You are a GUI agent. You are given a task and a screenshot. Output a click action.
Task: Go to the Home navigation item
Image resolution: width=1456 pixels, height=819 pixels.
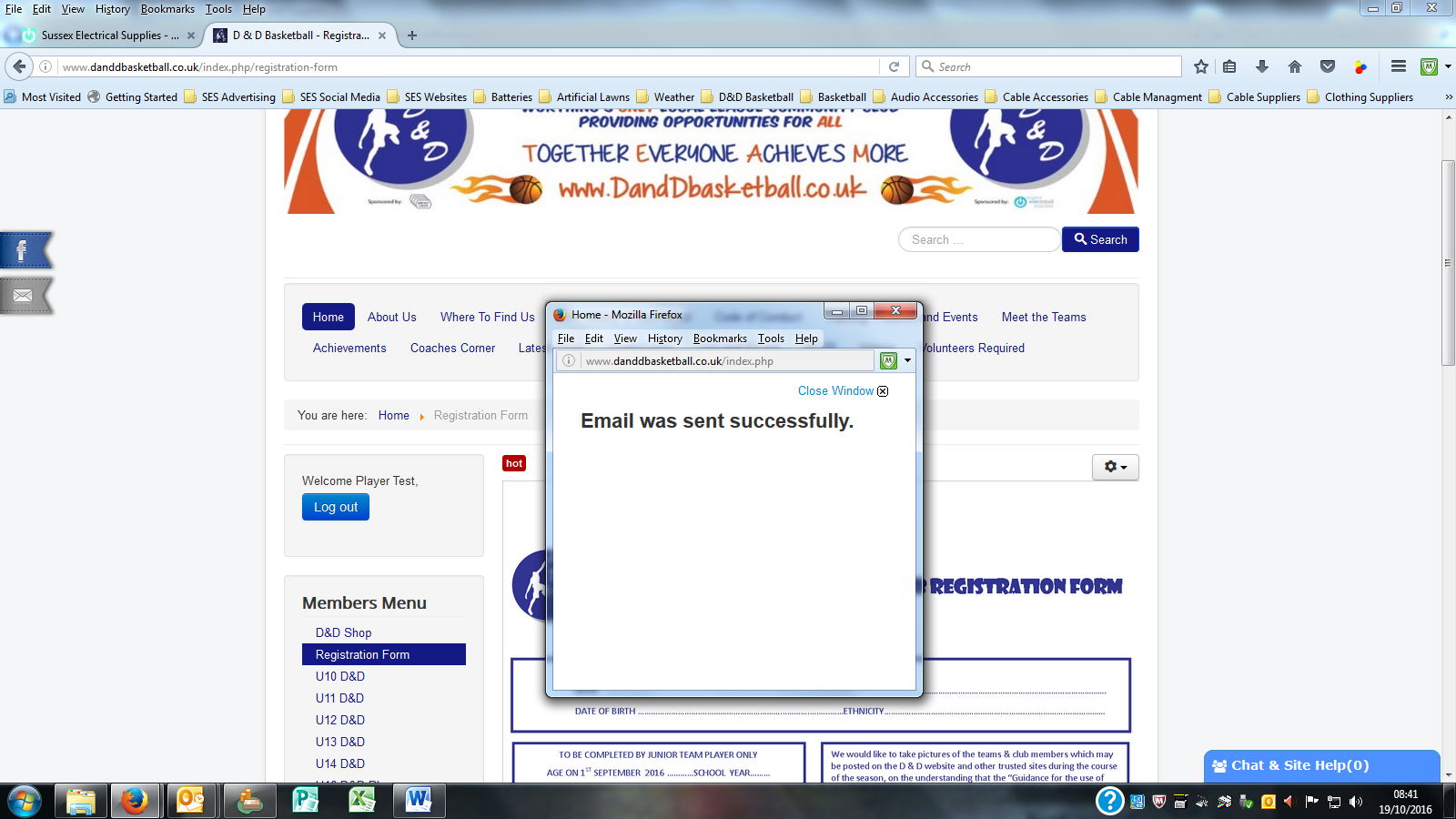click(x=329, y=317)
